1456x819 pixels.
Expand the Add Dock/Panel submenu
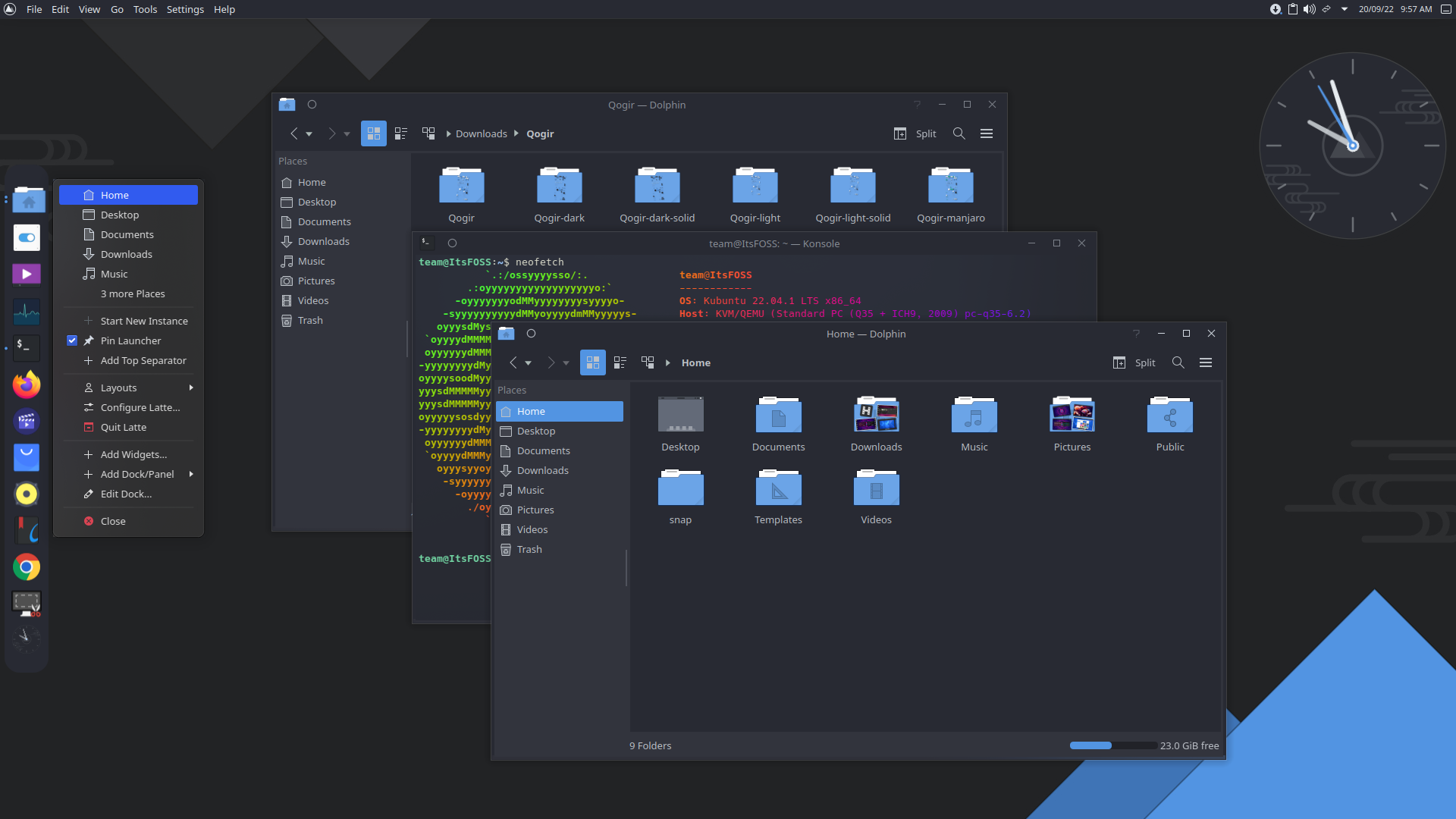(191, 474)
